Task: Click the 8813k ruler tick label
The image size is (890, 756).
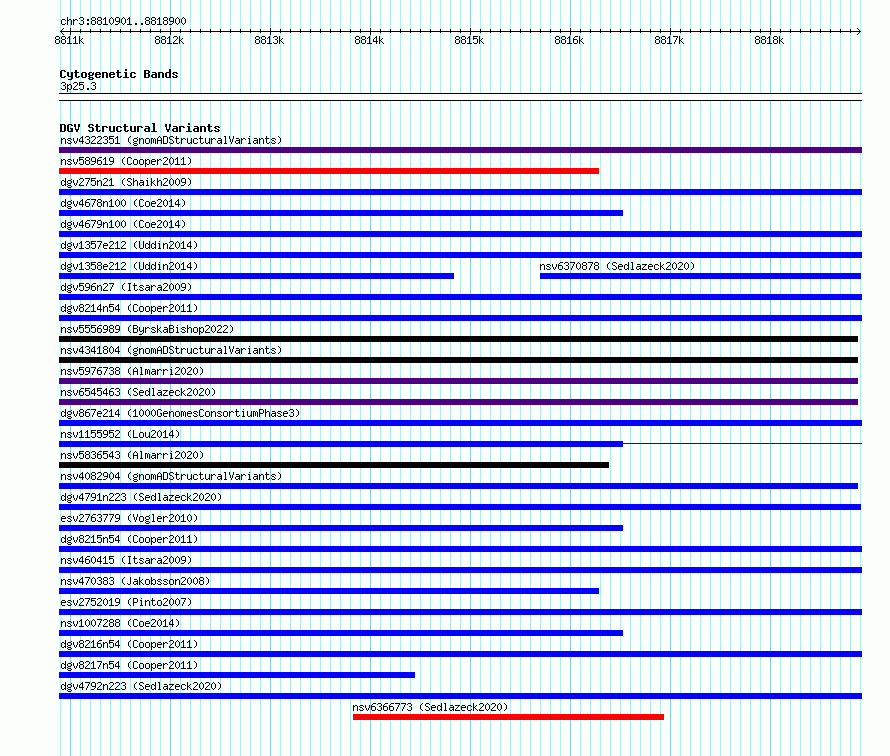Action: [x=269, y=40]
